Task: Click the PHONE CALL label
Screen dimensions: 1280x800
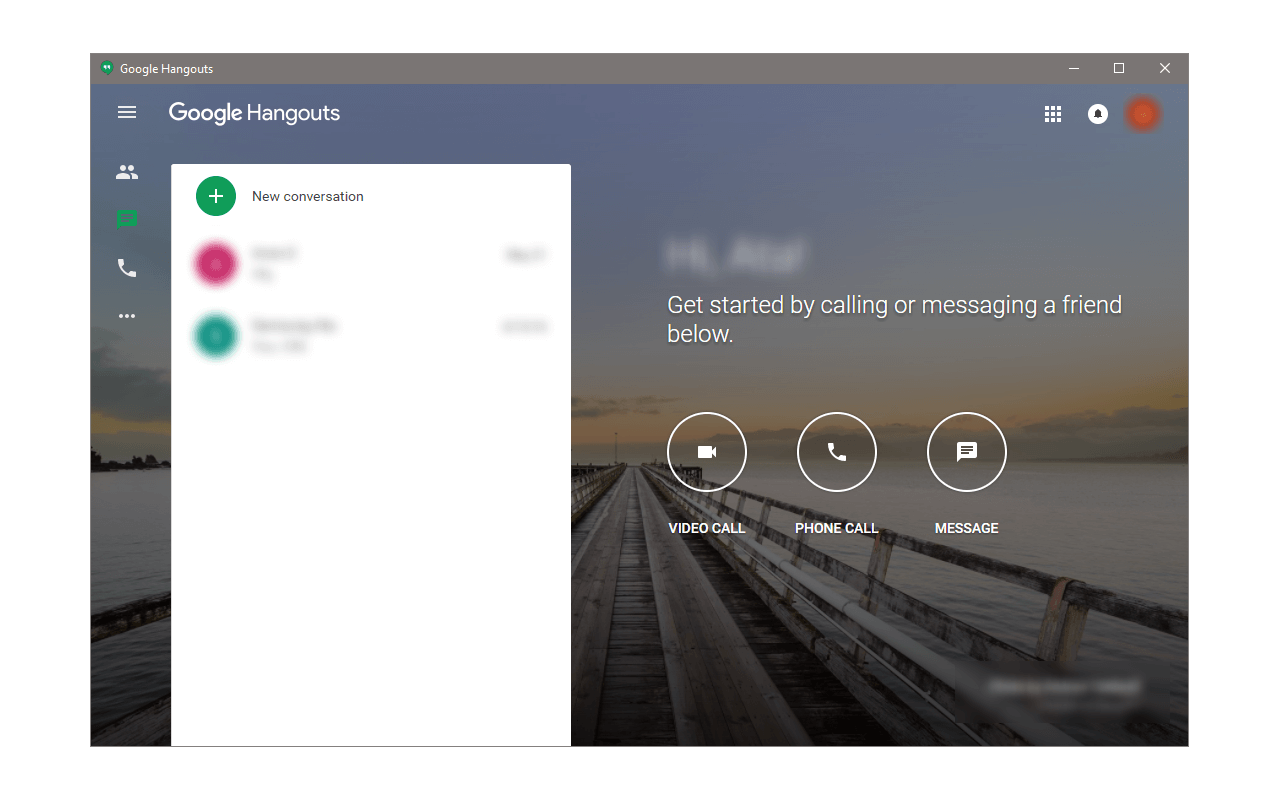Action: point(837,528)
